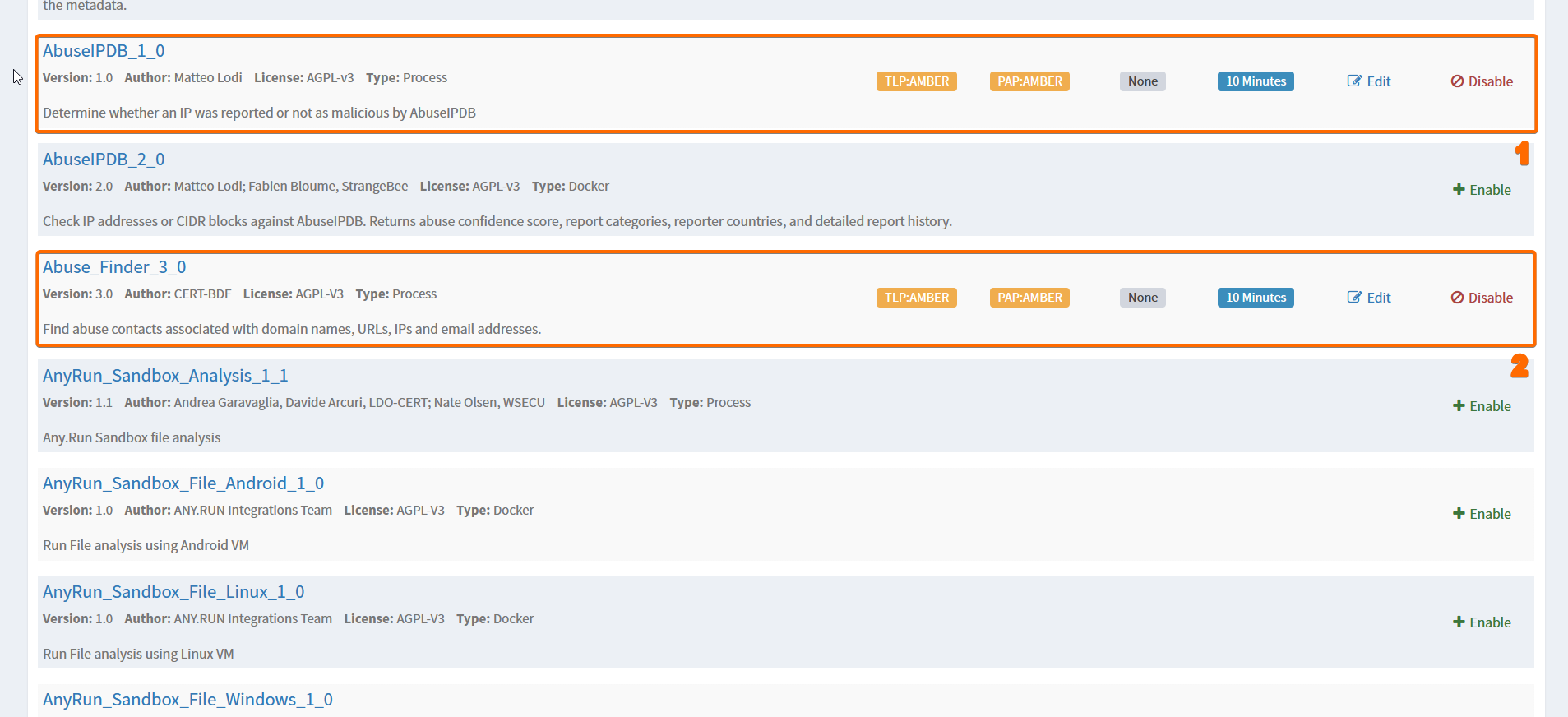Select the AbuseIPDB_2_0 description text
Screen dimensions: 1568x717
497,221
